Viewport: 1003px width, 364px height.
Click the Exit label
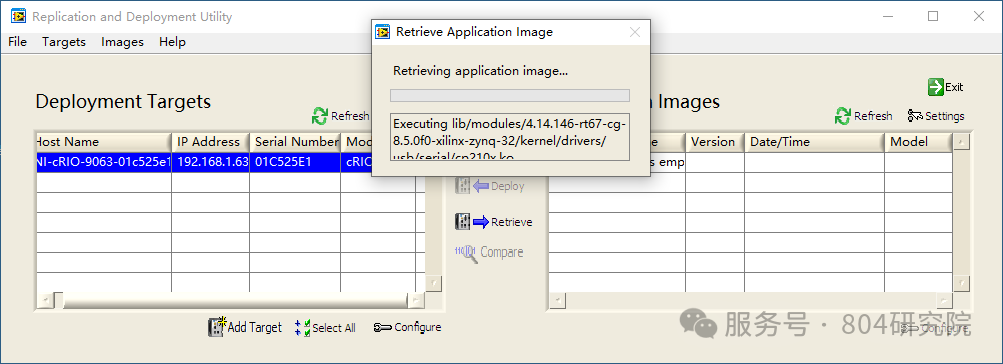click(954, 87)
